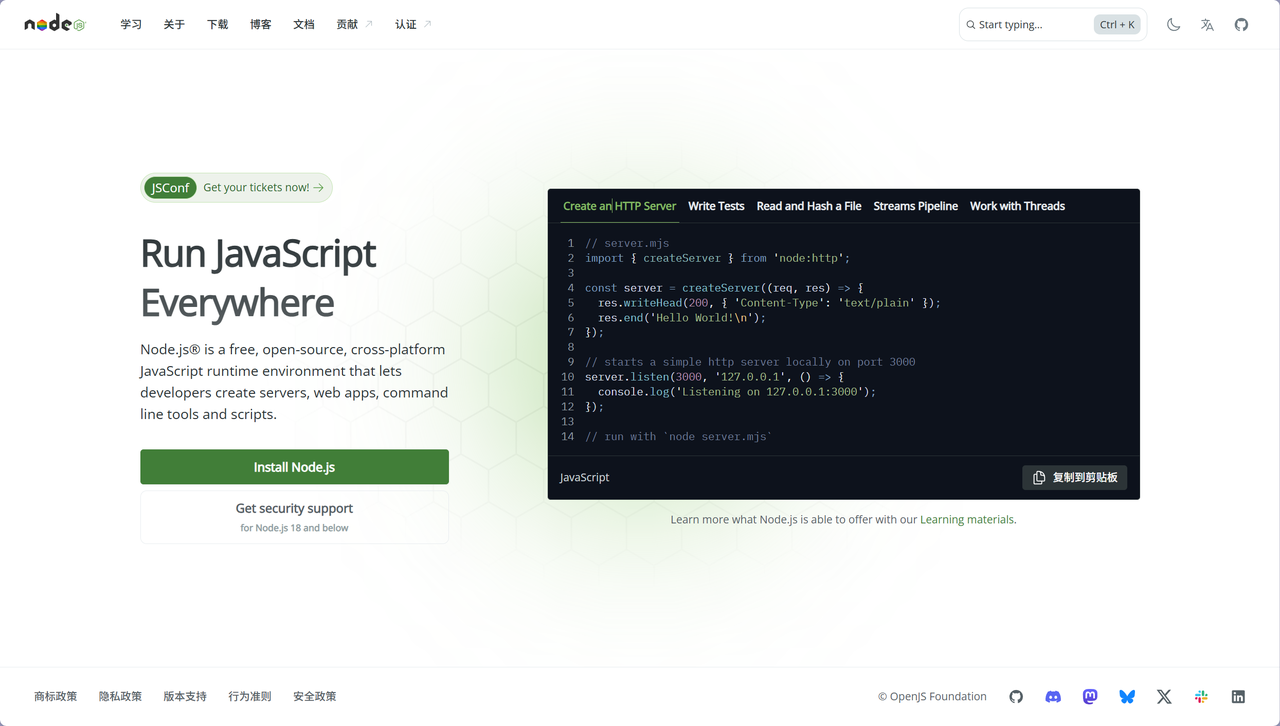Image resolution: width=1280 pixels, height=726 pixels.
Task: Click the GitHub icon in footer
Action: point(1016,697)
